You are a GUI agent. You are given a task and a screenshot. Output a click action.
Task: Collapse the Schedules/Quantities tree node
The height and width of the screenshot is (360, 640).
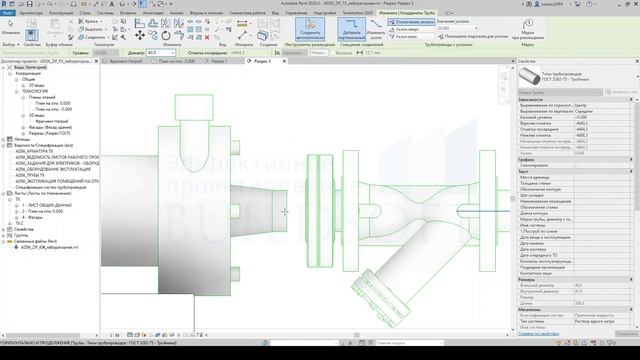(4, 145)
